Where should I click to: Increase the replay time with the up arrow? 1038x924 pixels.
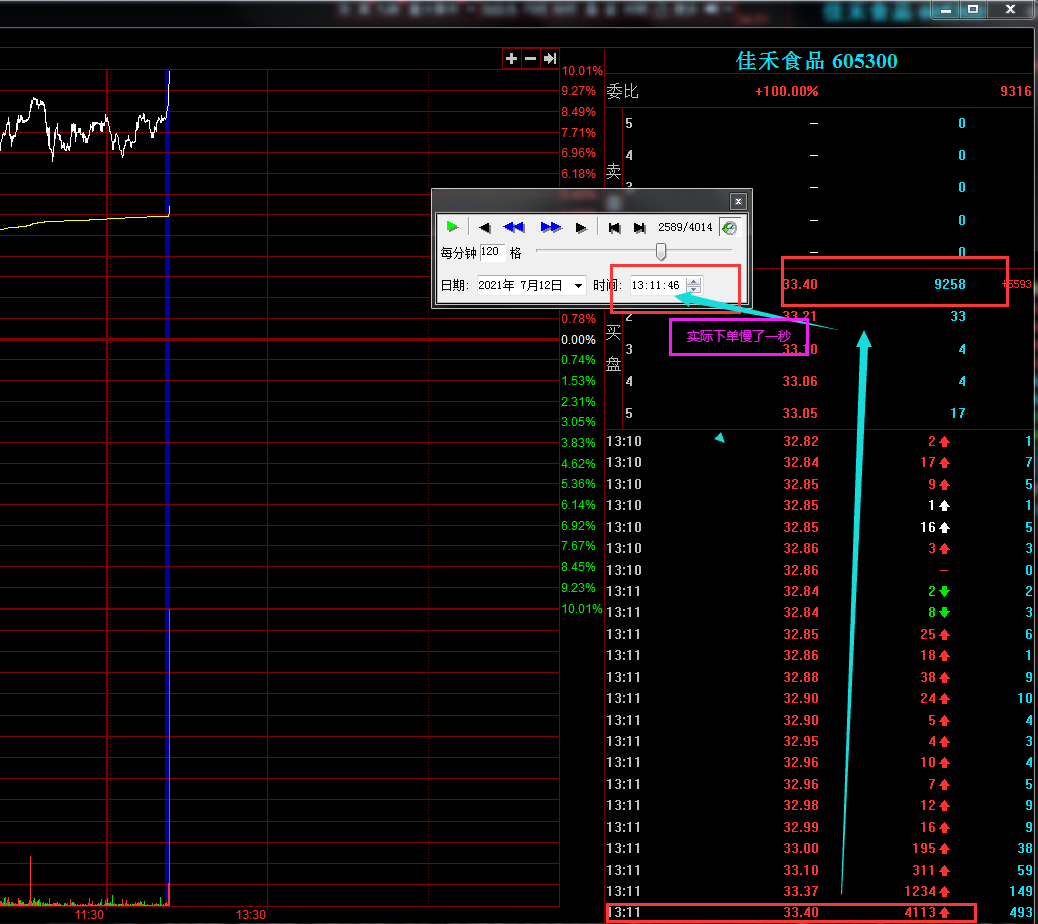click(x=693, y=281)
